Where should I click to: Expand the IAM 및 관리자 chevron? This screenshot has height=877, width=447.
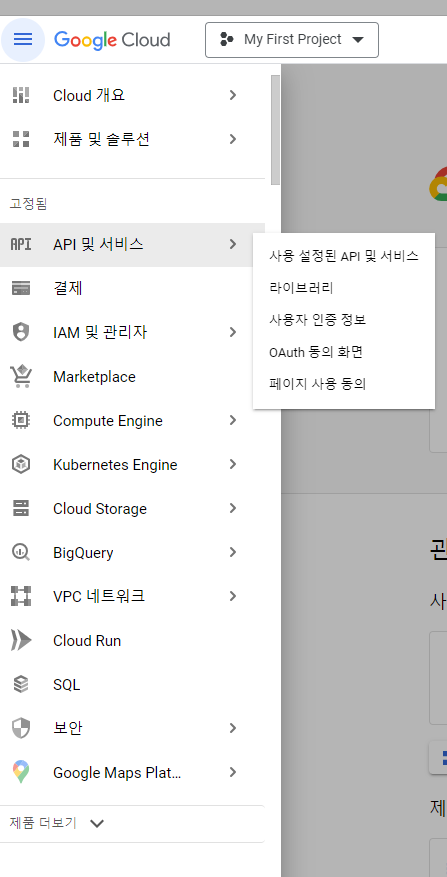(233, 333)
